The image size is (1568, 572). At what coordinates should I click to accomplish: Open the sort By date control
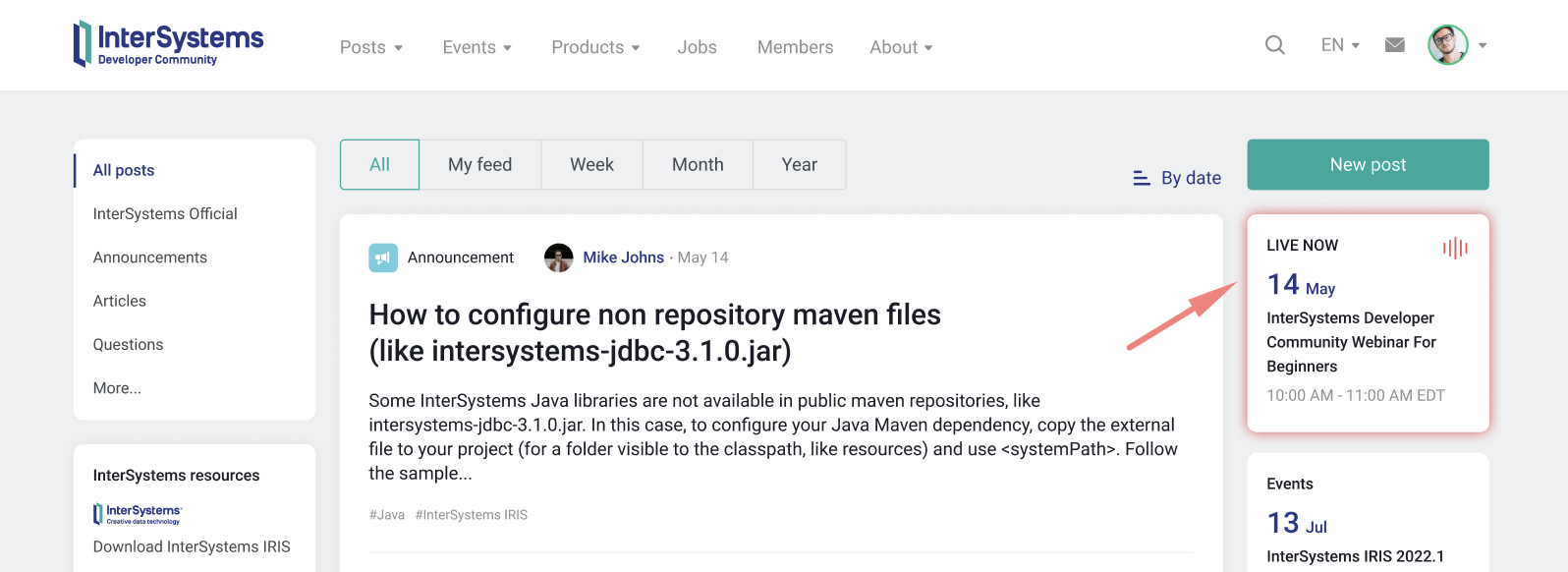coord(1177,178)
